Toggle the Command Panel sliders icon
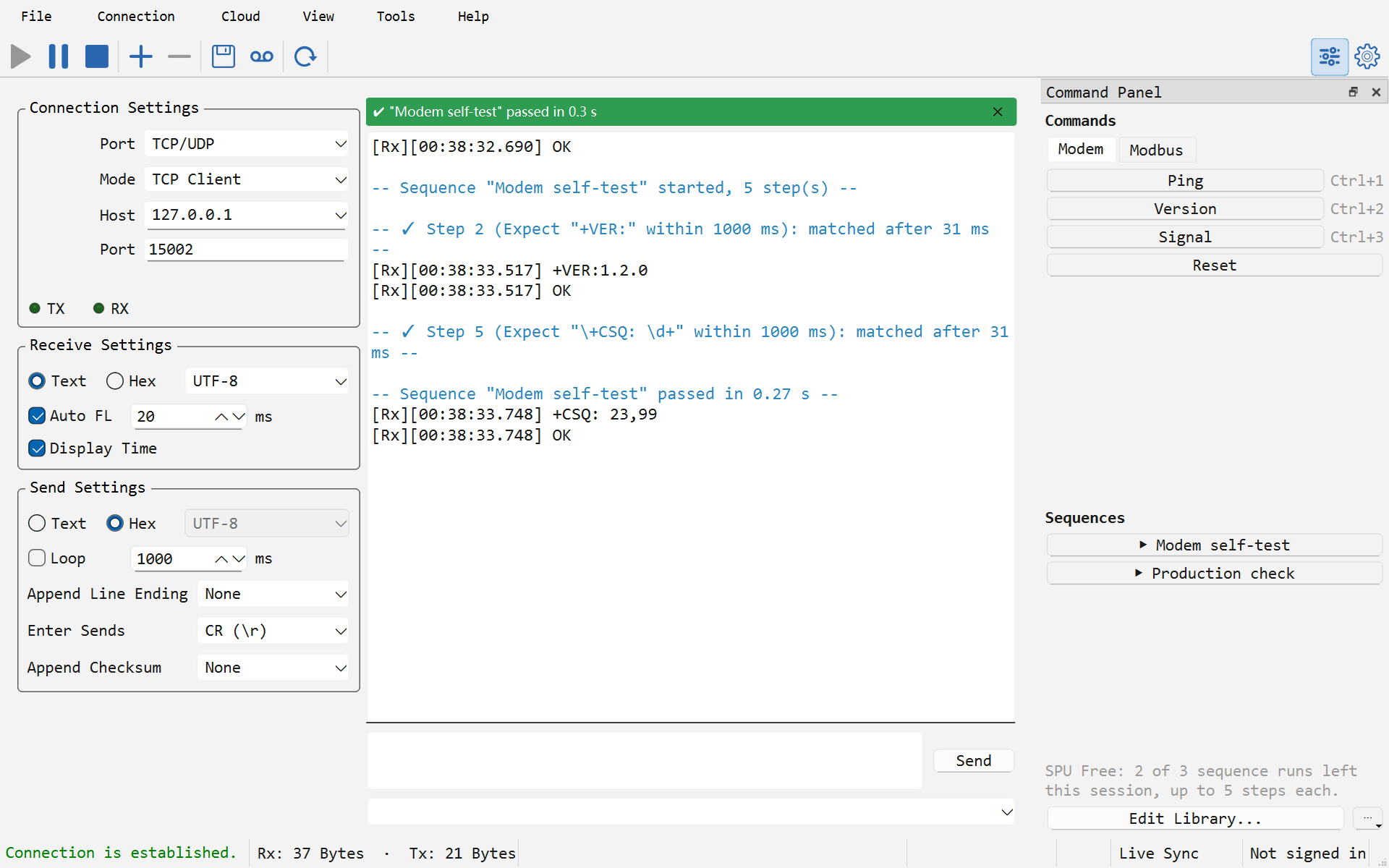 pyautogui.click(x=1329, y=56)
